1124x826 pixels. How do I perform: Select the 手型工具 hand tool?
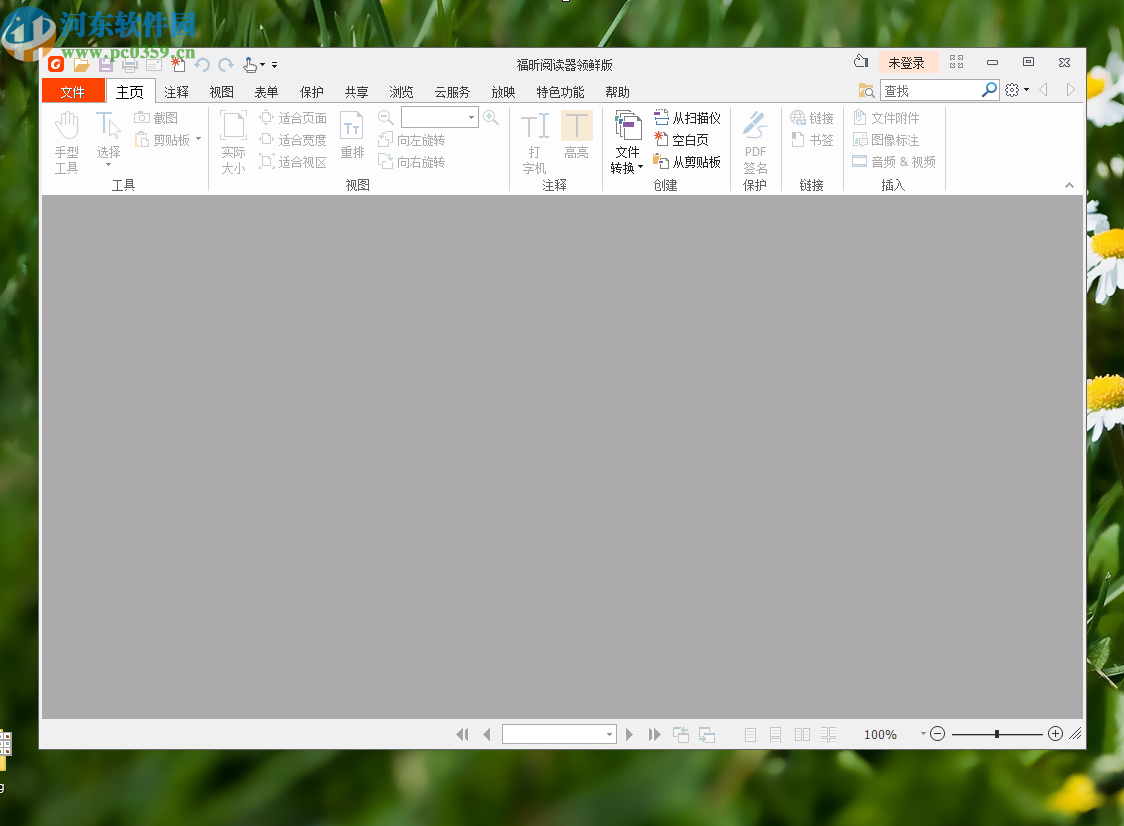click(67, 143)
